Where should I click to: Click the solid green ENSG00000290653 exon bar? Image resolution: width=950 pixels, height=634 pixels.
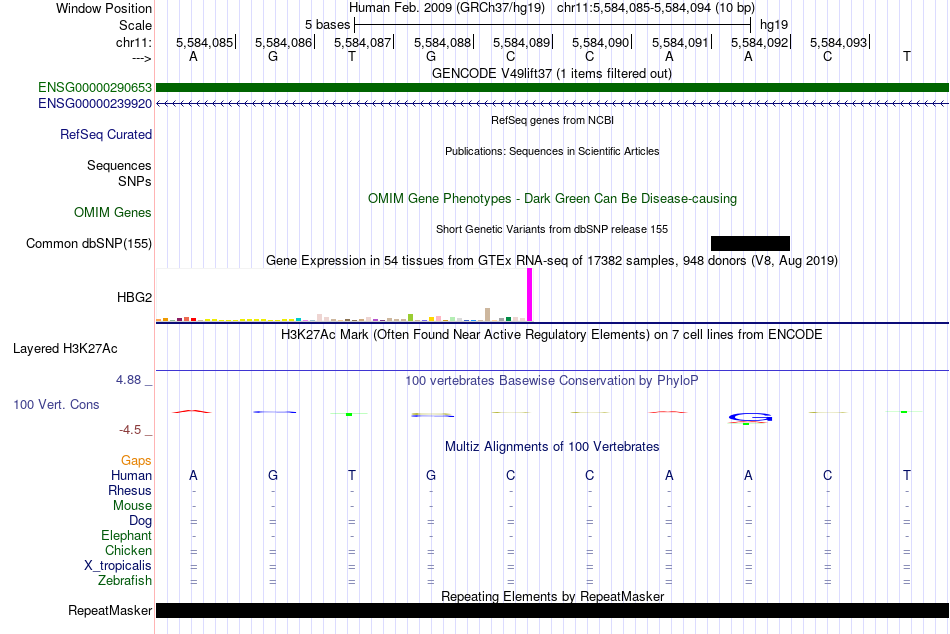(x=552, y=88)
